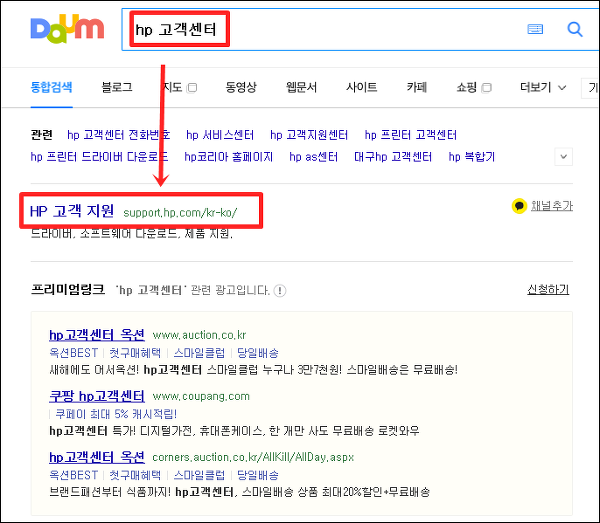Click the support.hp.com/kr-ko/ URL

coord(180,212)
